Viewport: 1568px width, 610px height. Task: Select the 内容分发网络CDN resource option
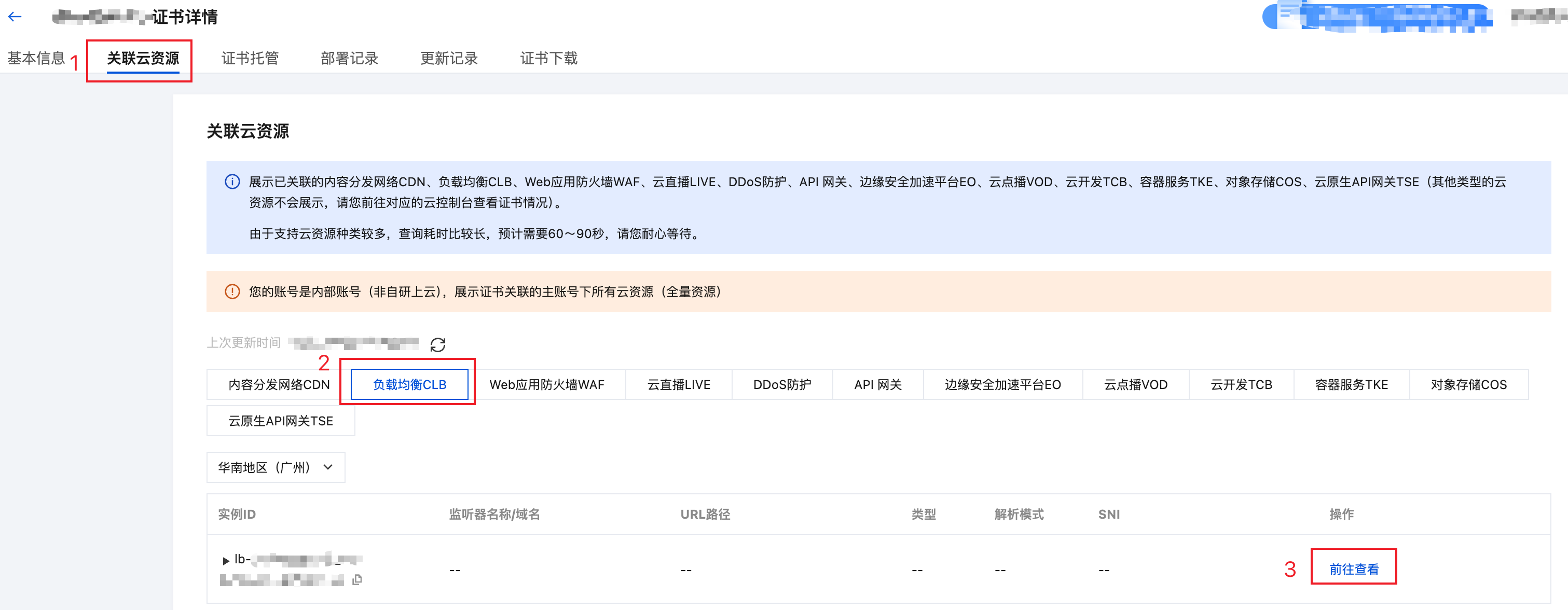point(279,385)
